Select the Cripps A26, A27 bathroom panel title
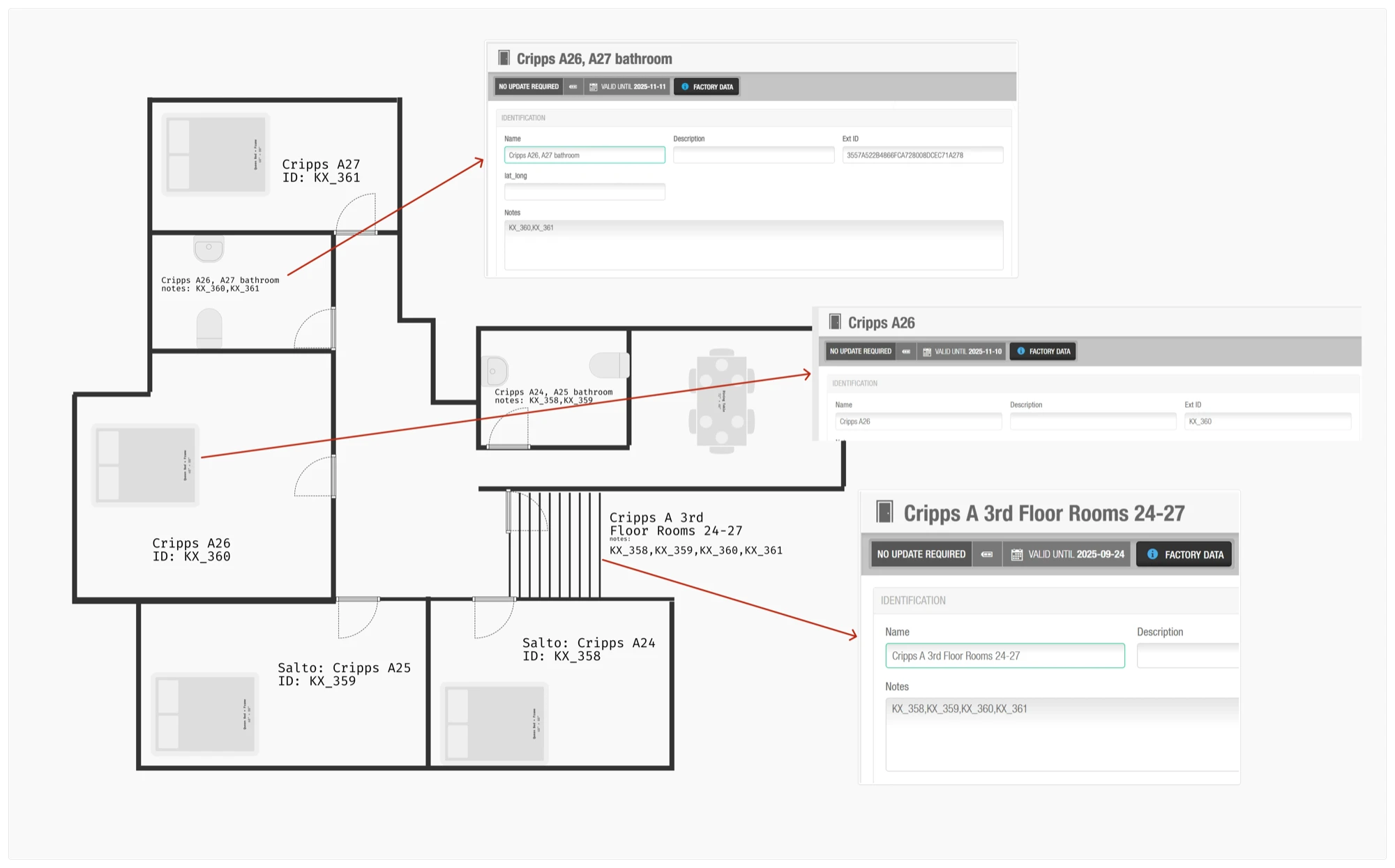Image resolution: width=1395 pixels, height=868 pixels. (x=593, y=58)
